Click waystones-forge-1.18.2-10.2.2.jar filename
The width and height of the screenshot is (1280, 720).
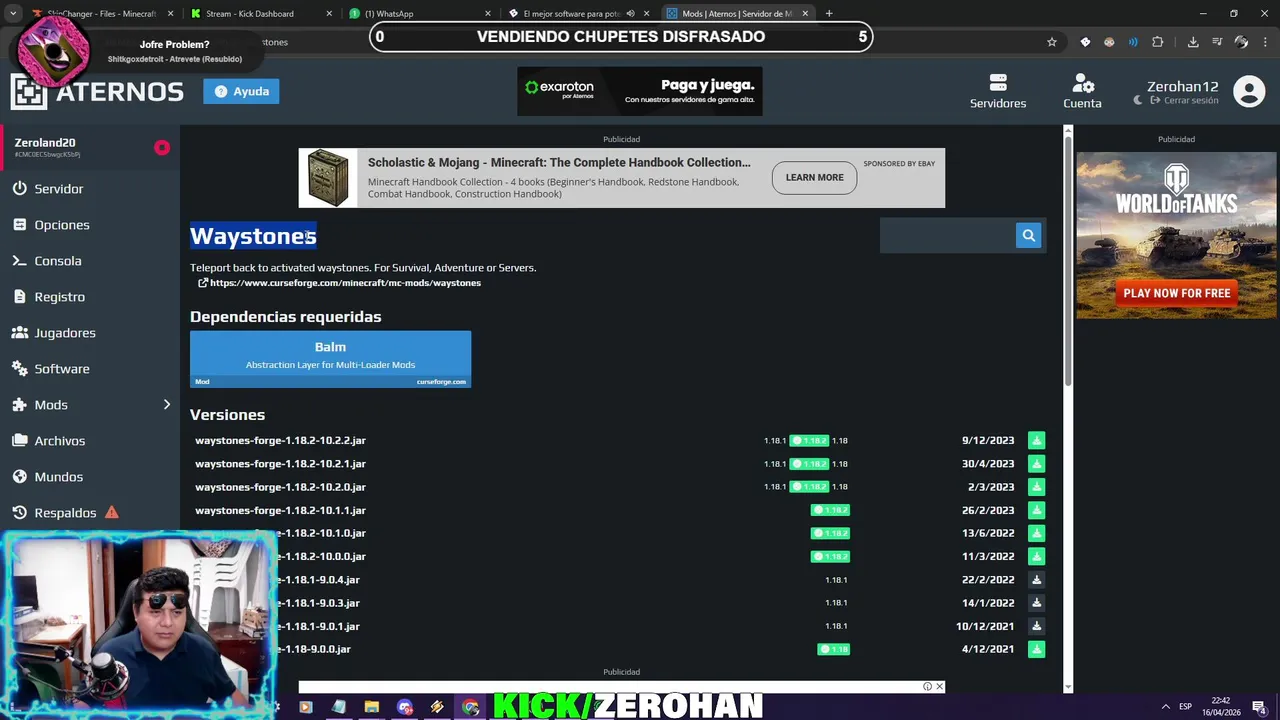point(280,440)
